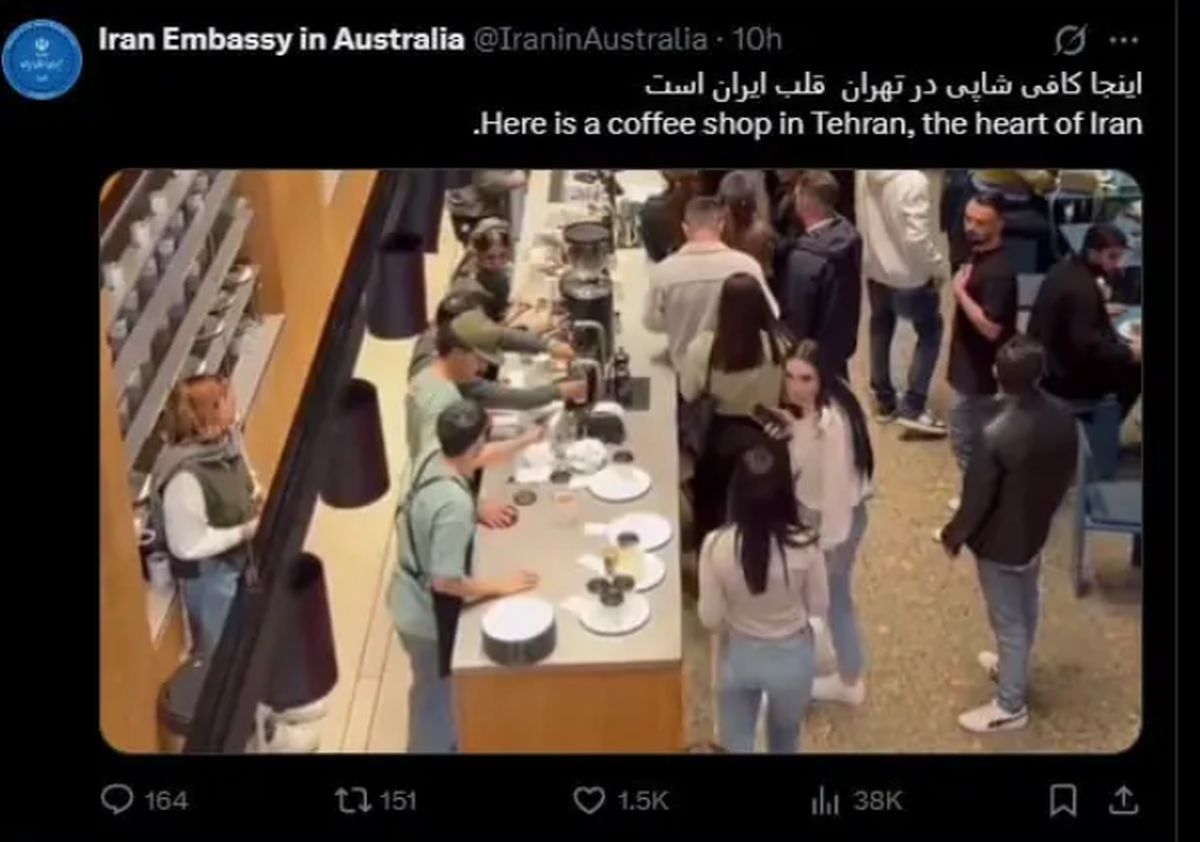Open the @IraninAustralia handle link
Screen dimensions: 1200x842
pyautogui.click(x=589, y=40)
